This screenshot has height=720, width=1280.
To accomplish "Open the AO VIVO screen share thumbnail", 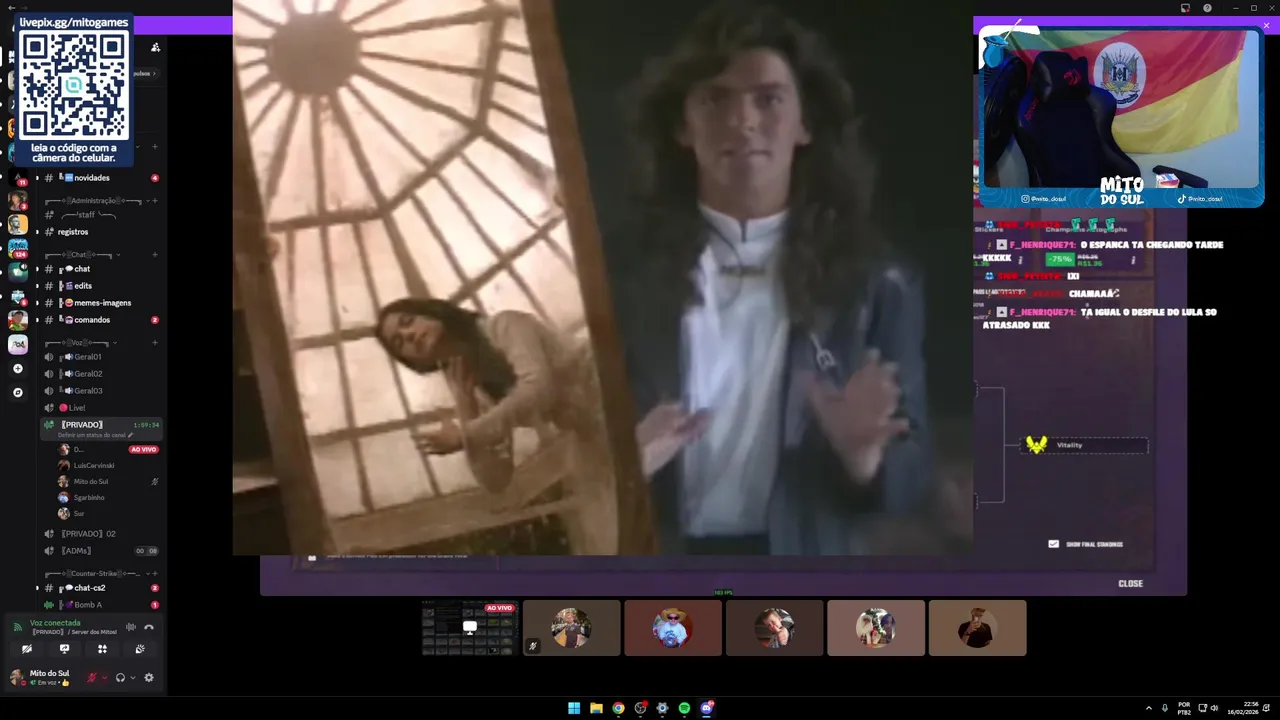I will [x=469, y=628].
